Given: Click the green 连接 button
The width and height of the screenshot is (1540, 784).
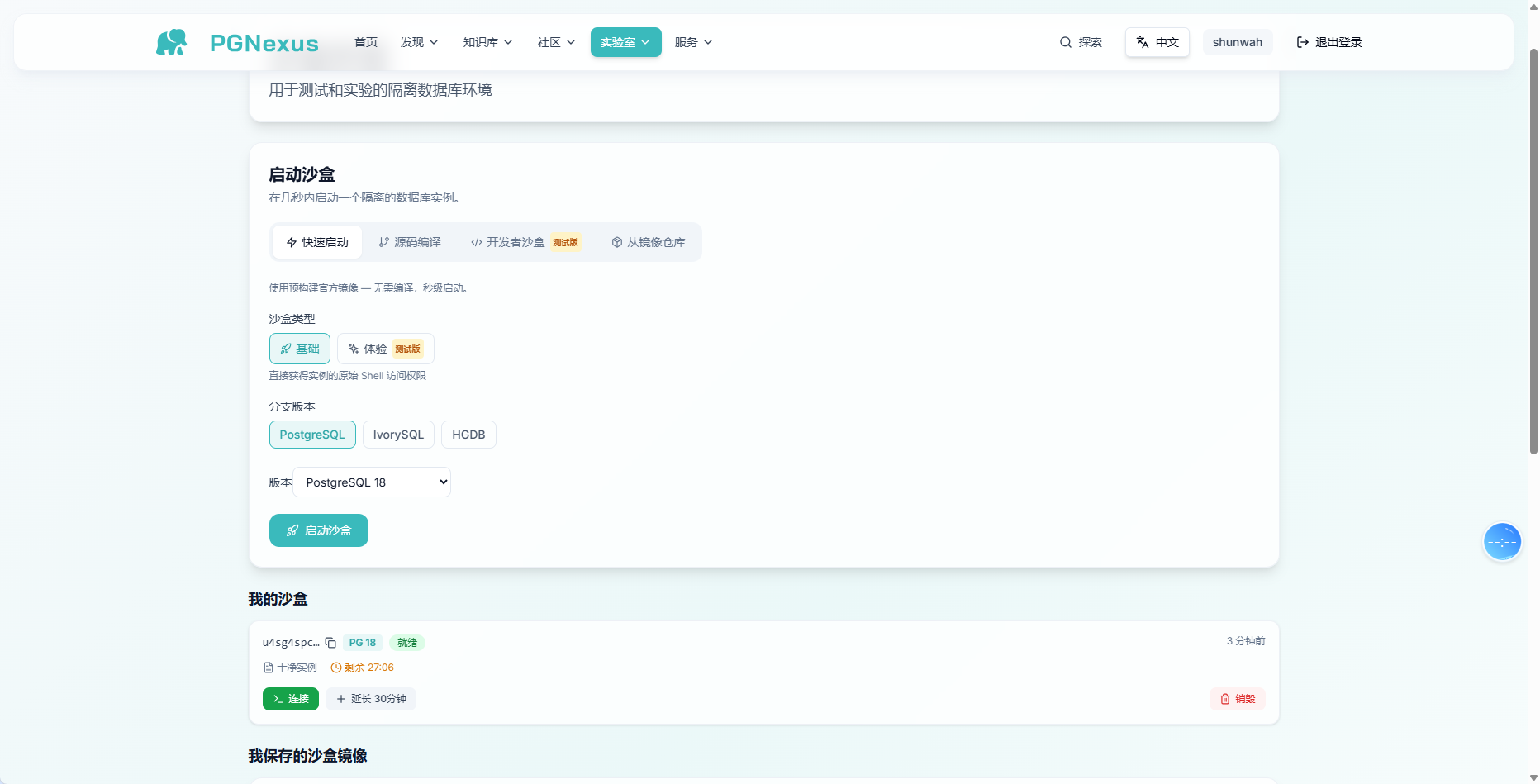Looking at the screenshot, I should 291,699.
